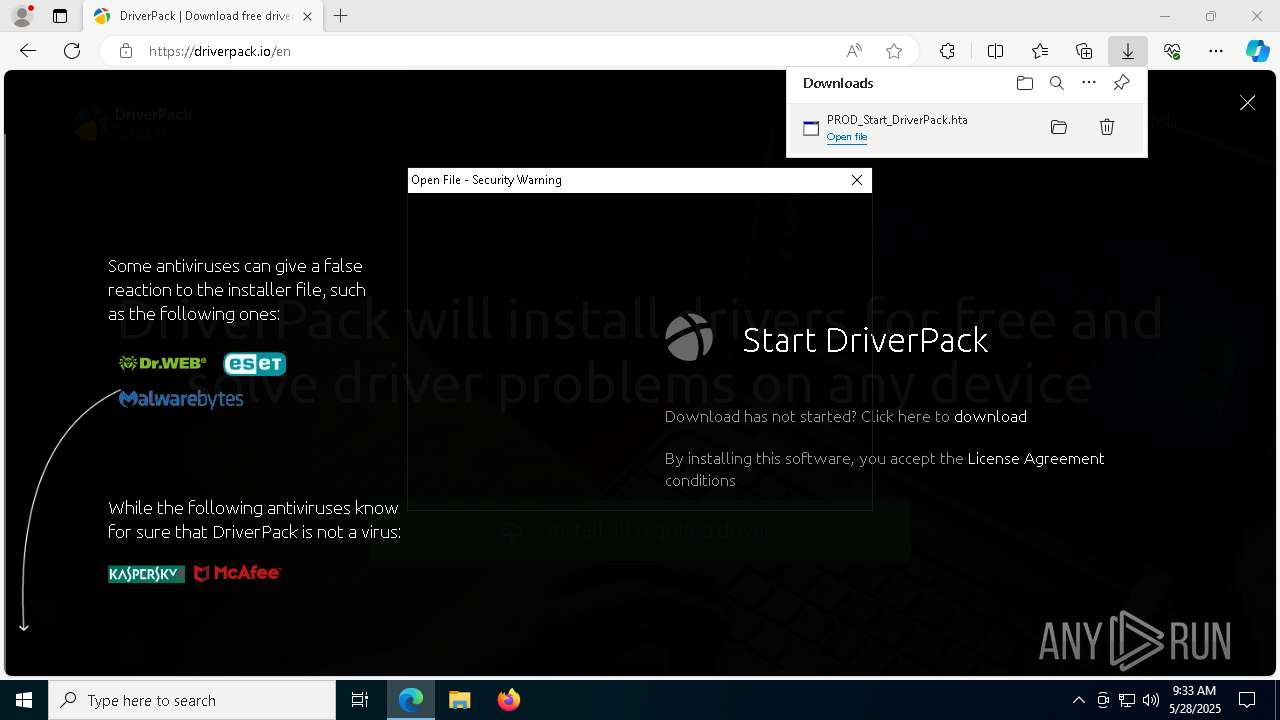Viewport: 1280px width, 720px height.
Task: Show hidden system tray icons
Action: (1079, 700)
